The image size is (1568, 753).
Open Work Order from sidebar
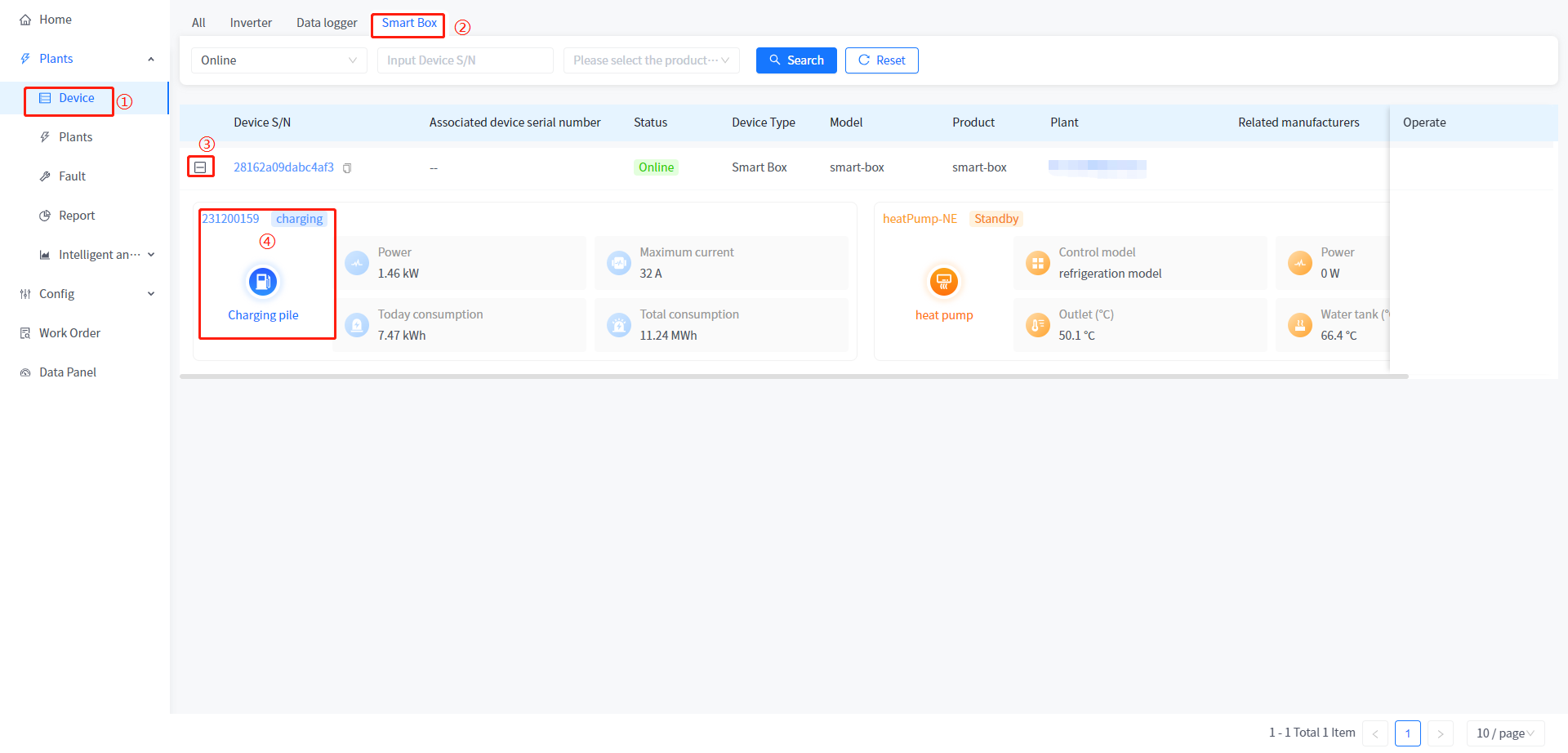[x=69, y=333]
